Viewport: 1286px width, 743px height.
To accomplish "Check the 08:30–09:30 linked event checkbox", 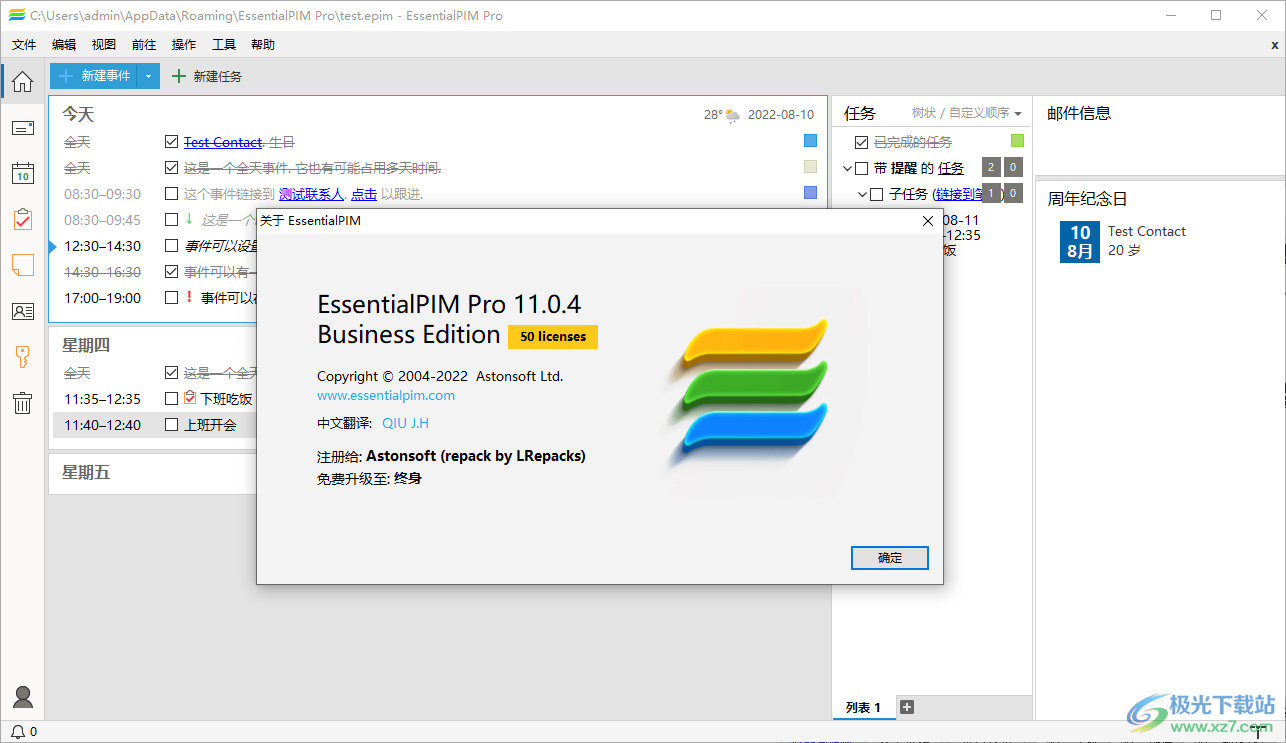I will tap(172, 194).
